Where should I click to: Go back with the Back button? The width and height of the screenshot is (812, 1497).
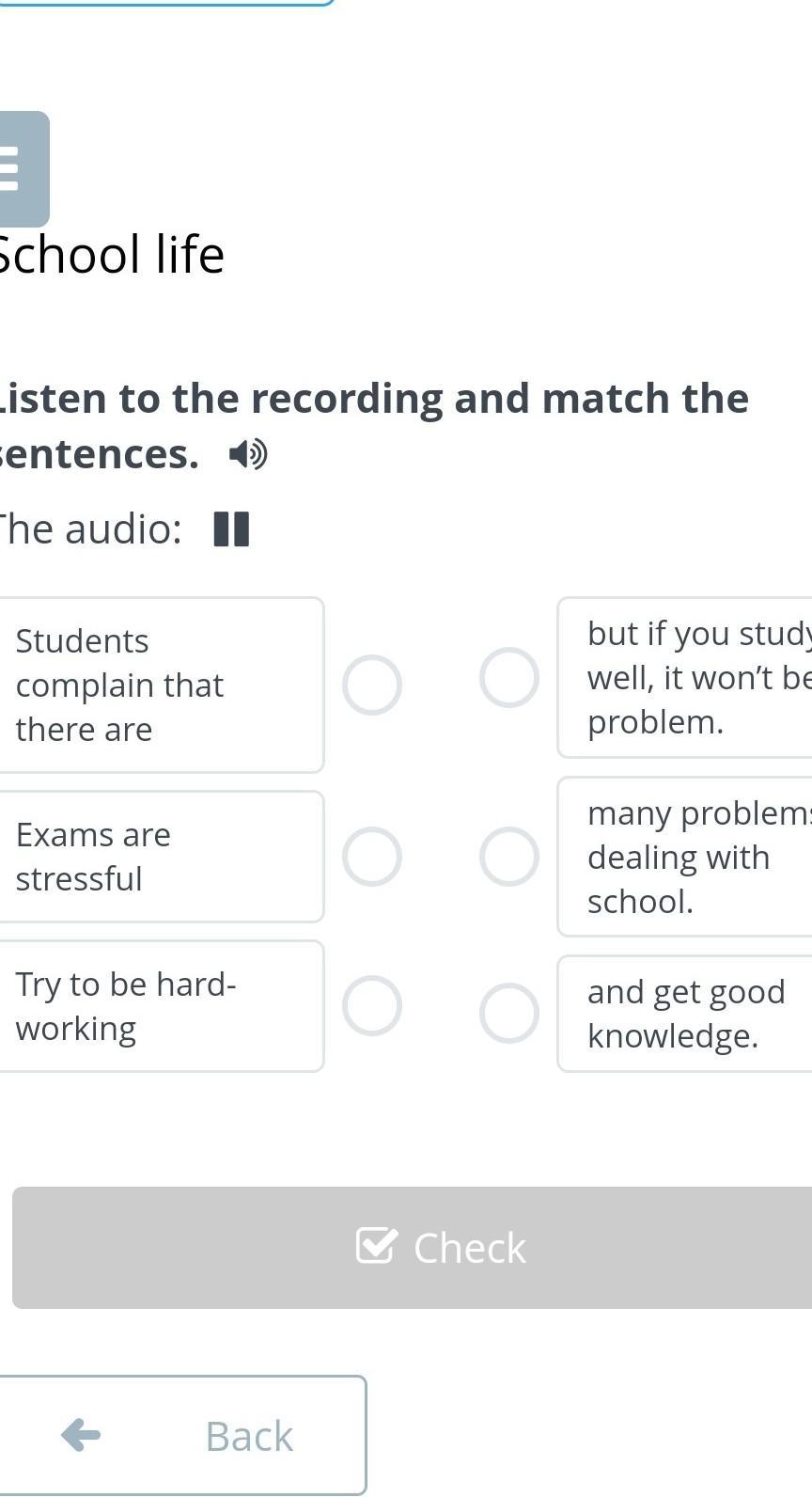182,1435
